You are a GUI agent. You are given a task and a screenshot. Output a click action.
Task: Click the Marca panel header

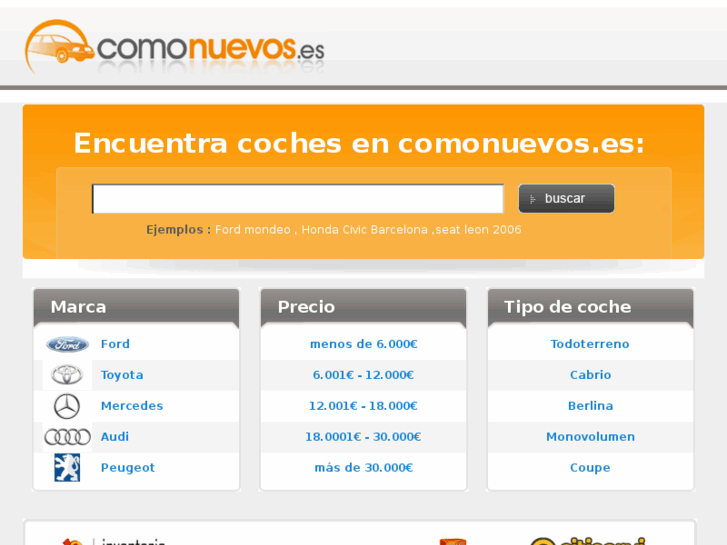(x=136, y=307)
